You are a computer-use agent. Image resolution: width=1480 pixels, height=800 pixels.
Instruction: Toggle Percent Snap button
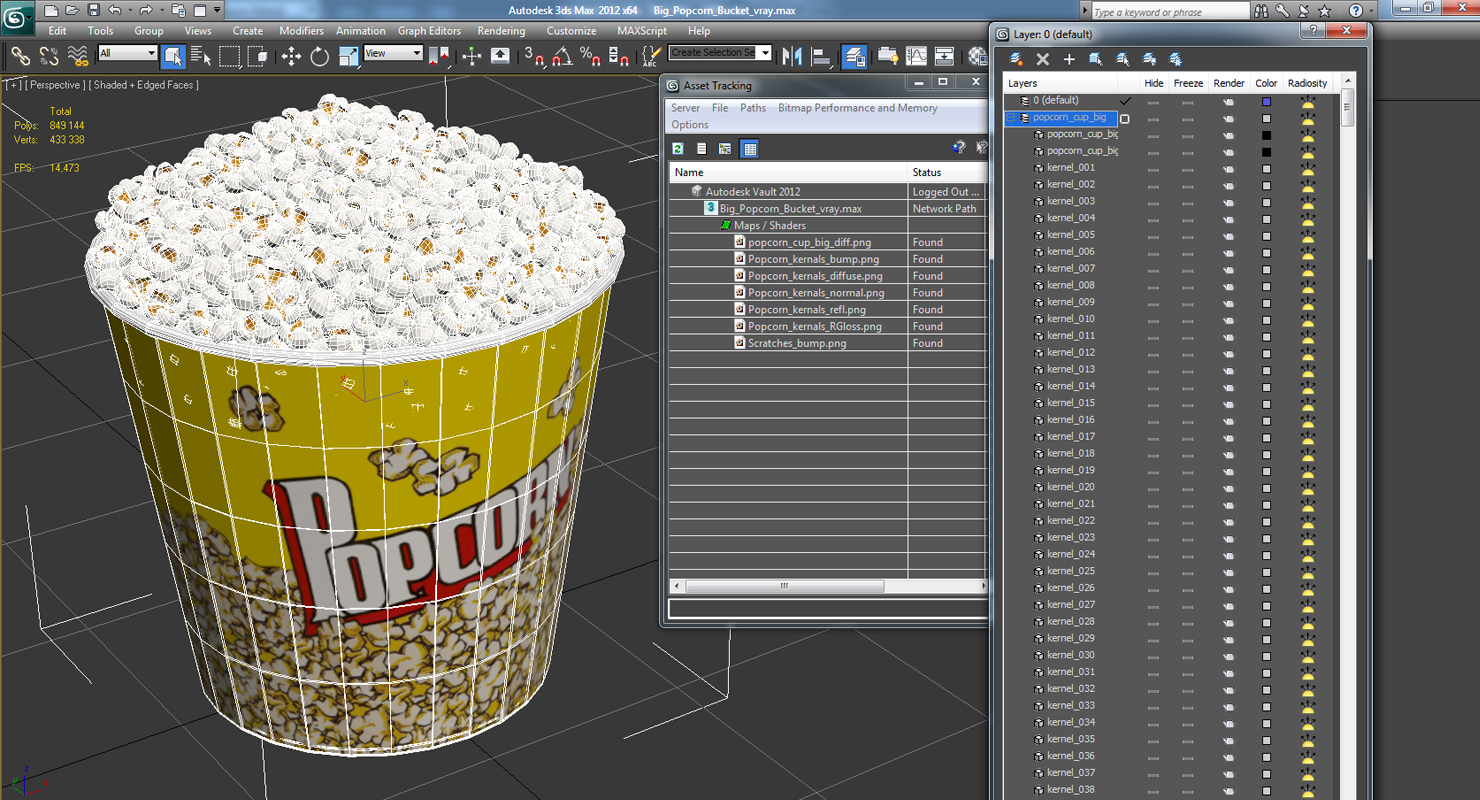[590, 56]
